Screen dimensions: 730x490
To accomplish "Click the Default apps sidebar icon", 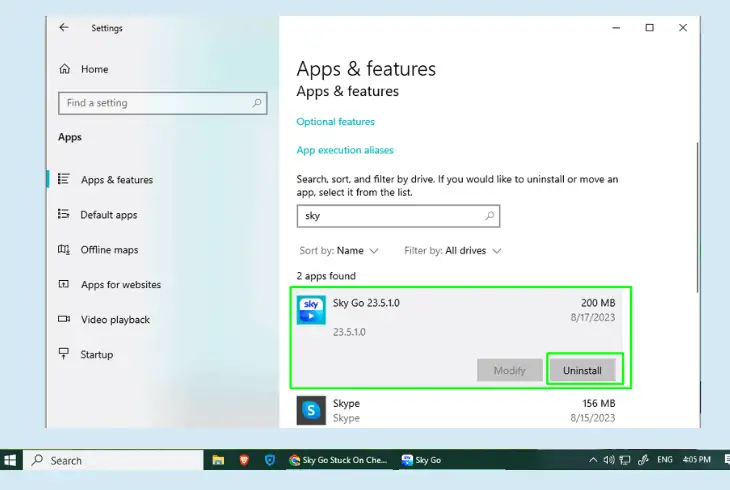I will click(x=64, y=214).
